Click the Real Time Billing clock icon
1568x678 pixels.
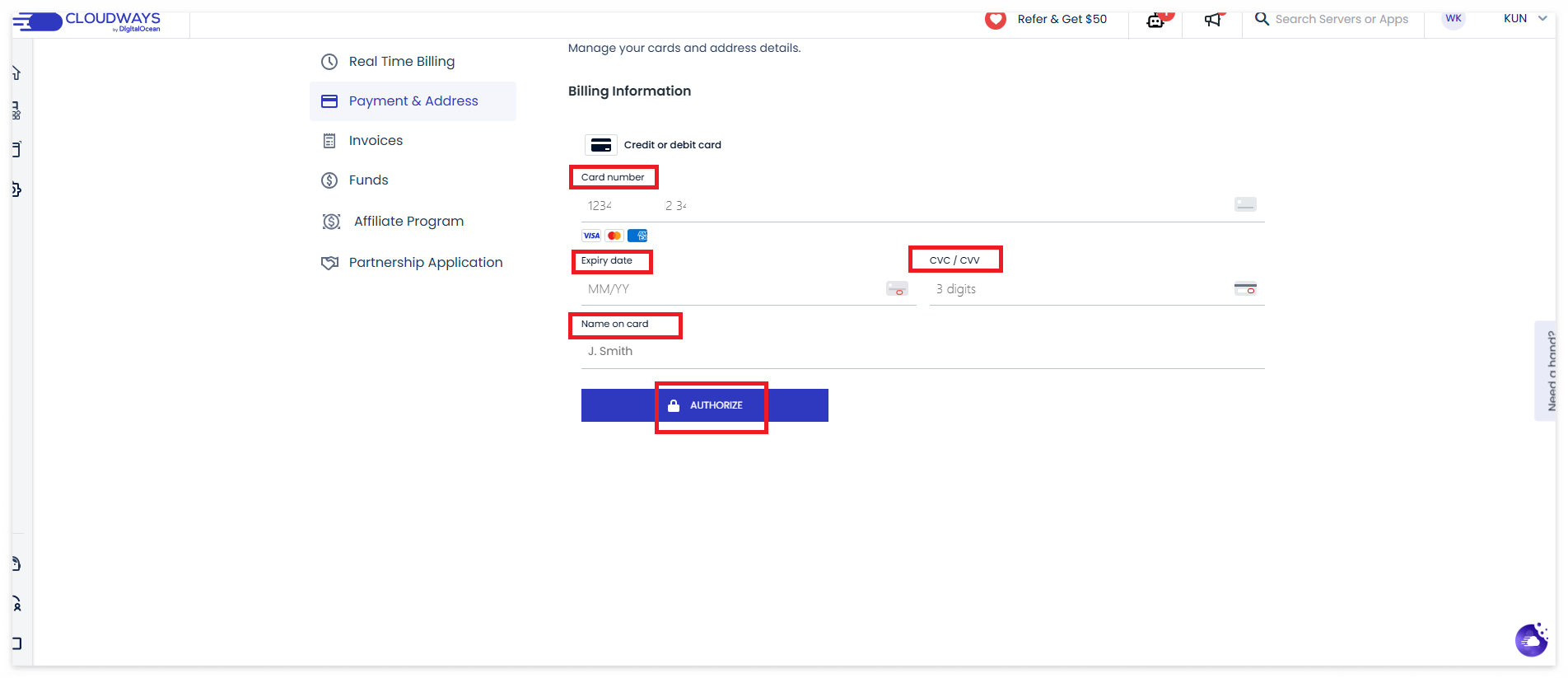[329, 62]
